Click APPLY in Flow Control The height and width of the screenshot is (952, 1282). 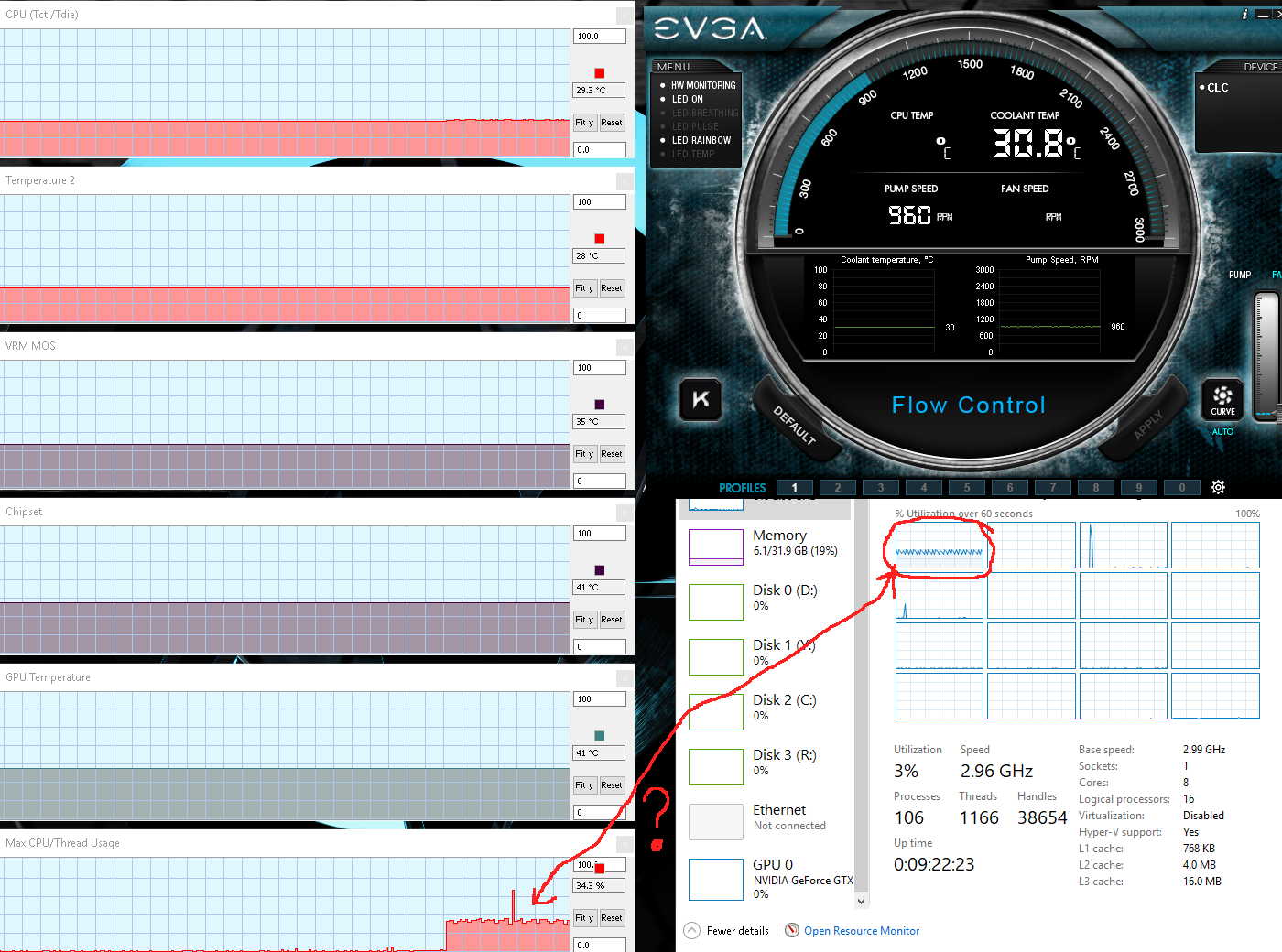pos(1147,425)
